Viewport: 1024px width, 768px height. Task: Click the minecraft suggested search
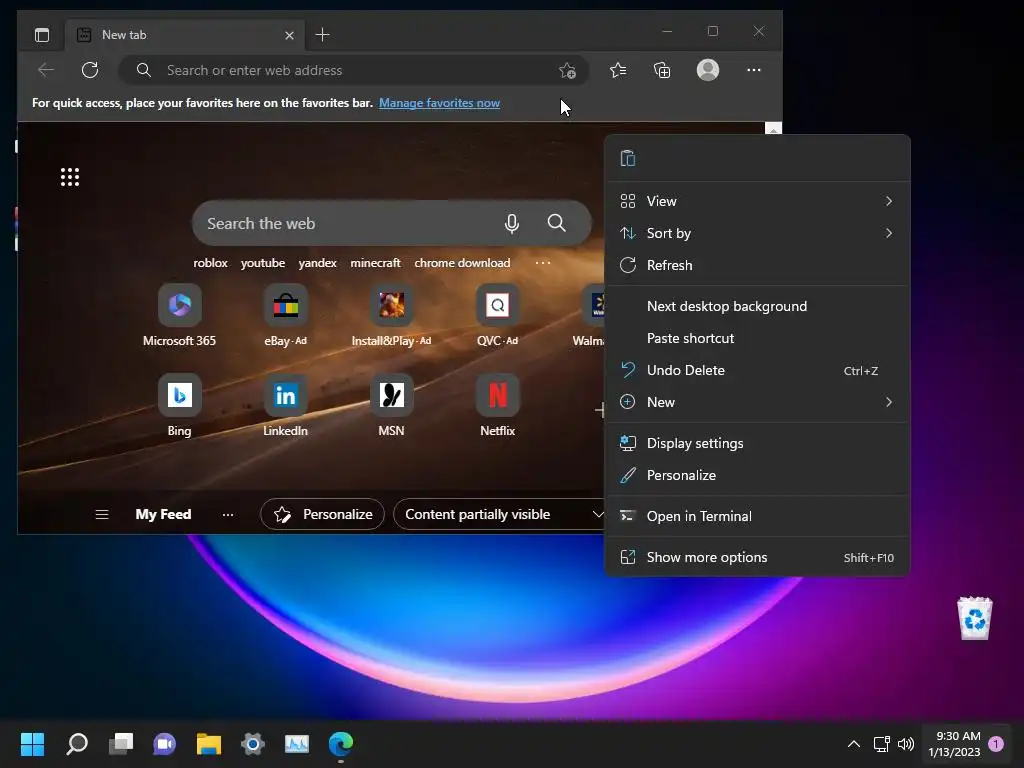pos(376,263)
